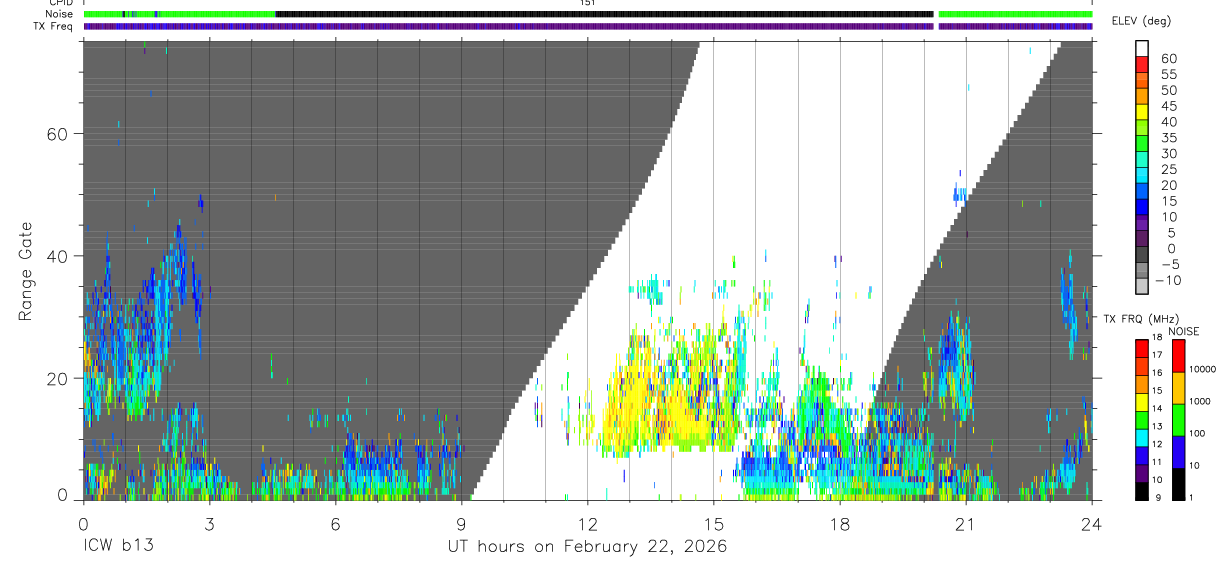Click the 'NOISE' legend title

point(1183,331)
